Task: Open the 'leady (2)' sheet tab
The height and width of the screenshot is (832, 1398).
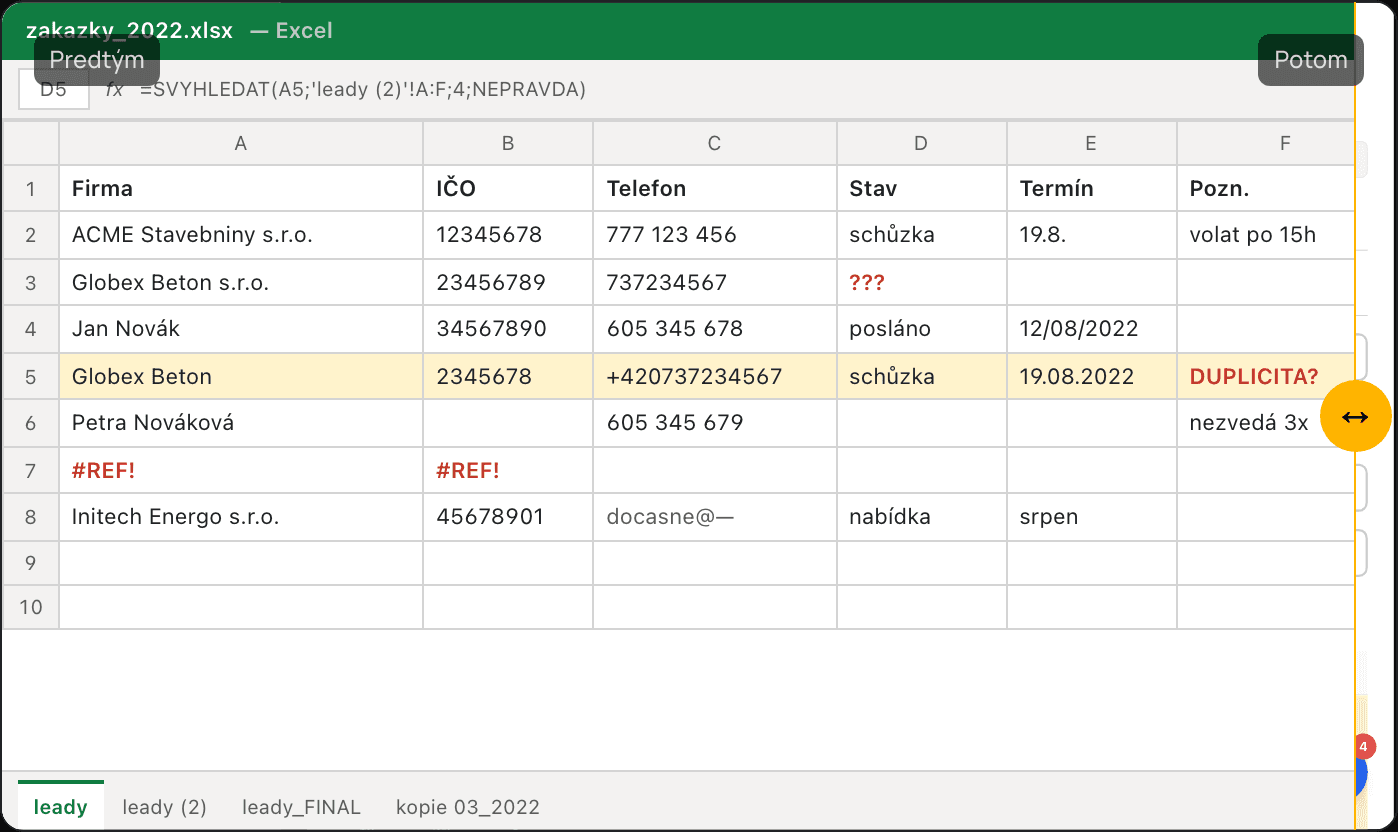Action: click(164, 806)
